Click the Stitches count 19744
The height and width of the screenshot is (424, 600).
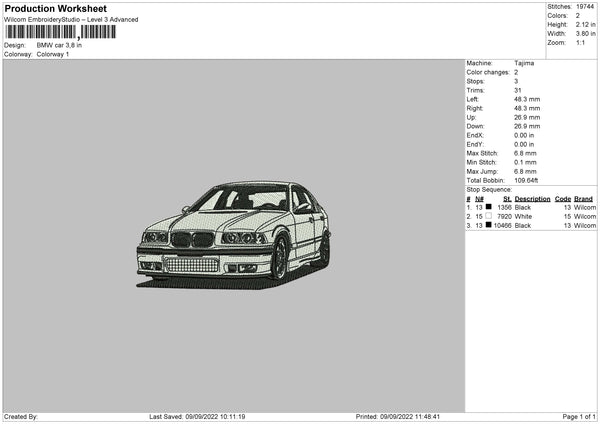click(x=584, y=7)
